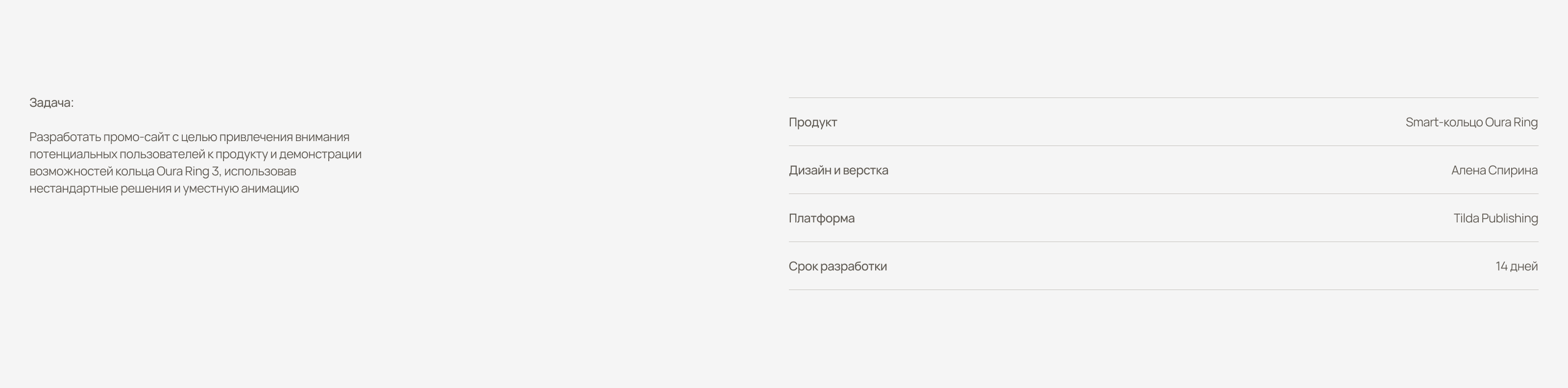This screenshot has width=1568, height=388.
Task: Click the "Задача:" heading
Action: tap(52, 103)
